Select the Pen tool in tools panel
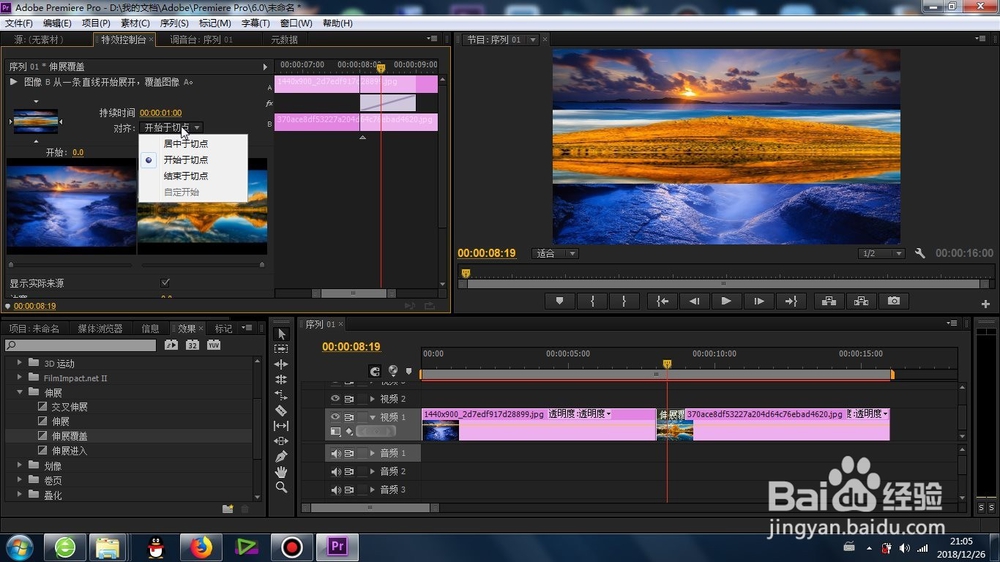 (x=281, y=457)
